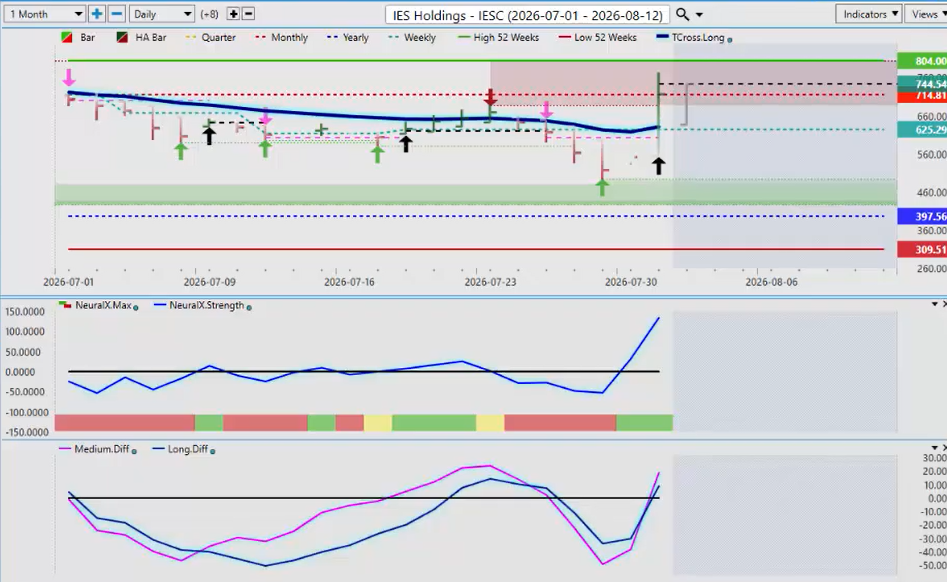Image resolution: width=947 pixels, height=582 pixels.
Task: Toggle the Low 52 Weeks legend entry
Action: 598,37
